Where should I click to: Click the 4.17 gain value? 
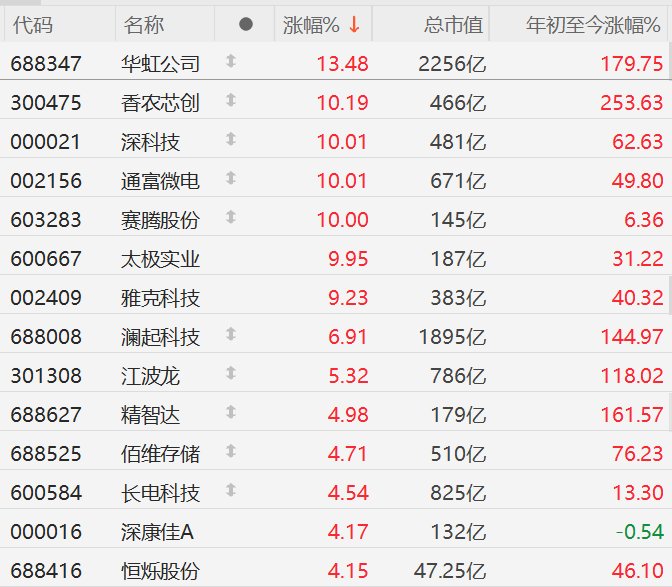[348, 532]
